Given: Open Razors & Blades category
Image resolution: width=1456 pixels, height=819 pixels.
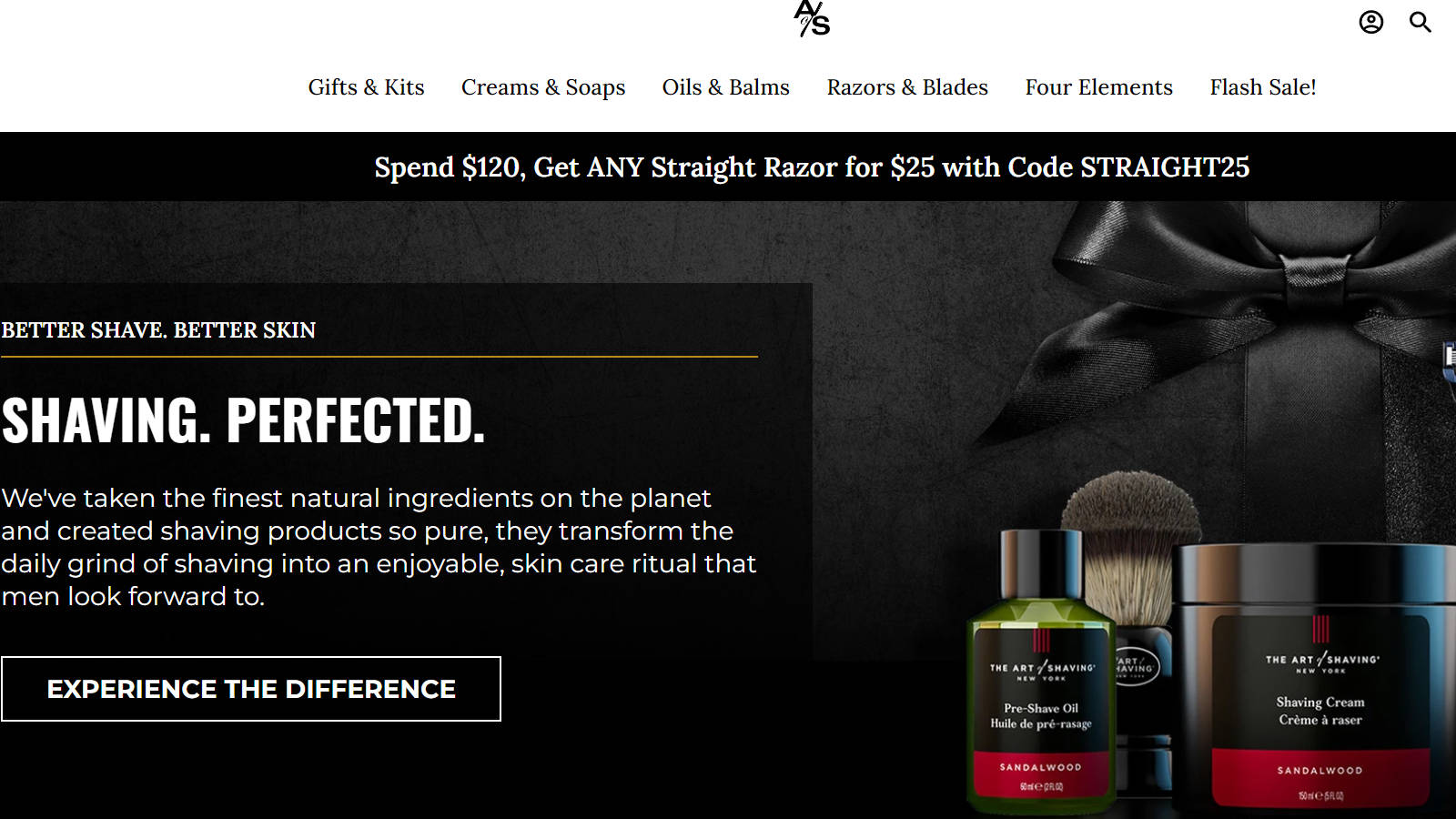Looking at the screenshot, I should point(907,87).
